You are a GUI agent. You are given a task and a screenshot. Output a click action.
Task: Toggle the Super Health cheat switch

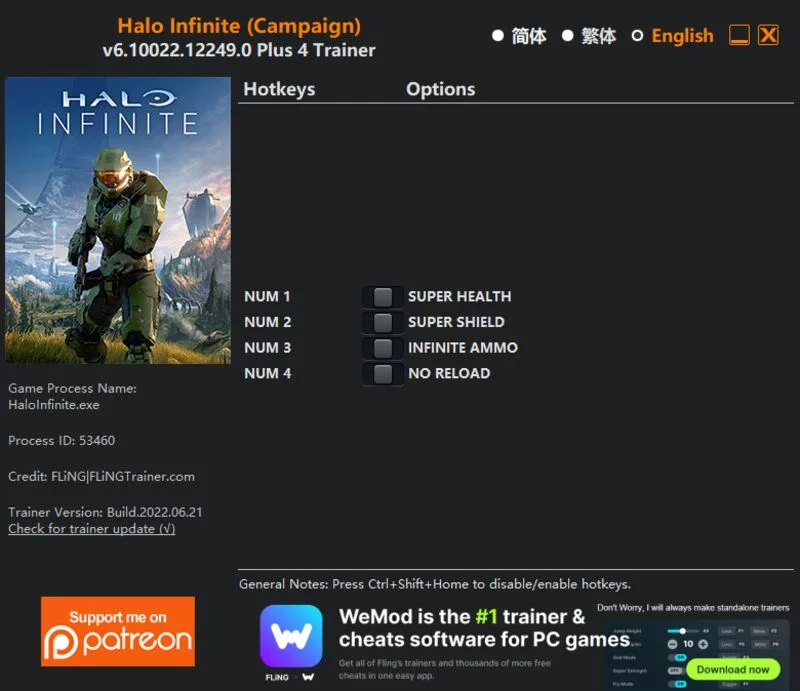tap(383, 297)
